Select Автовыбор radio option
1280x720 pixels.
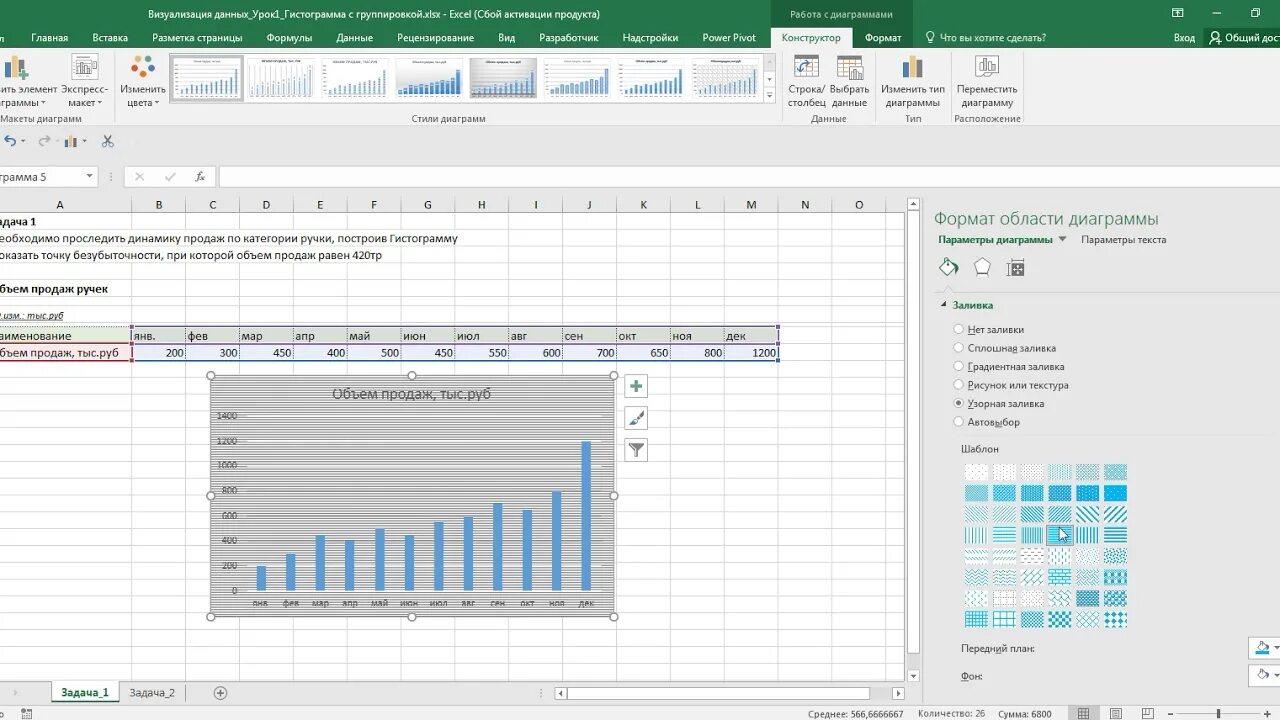(959, 422)
